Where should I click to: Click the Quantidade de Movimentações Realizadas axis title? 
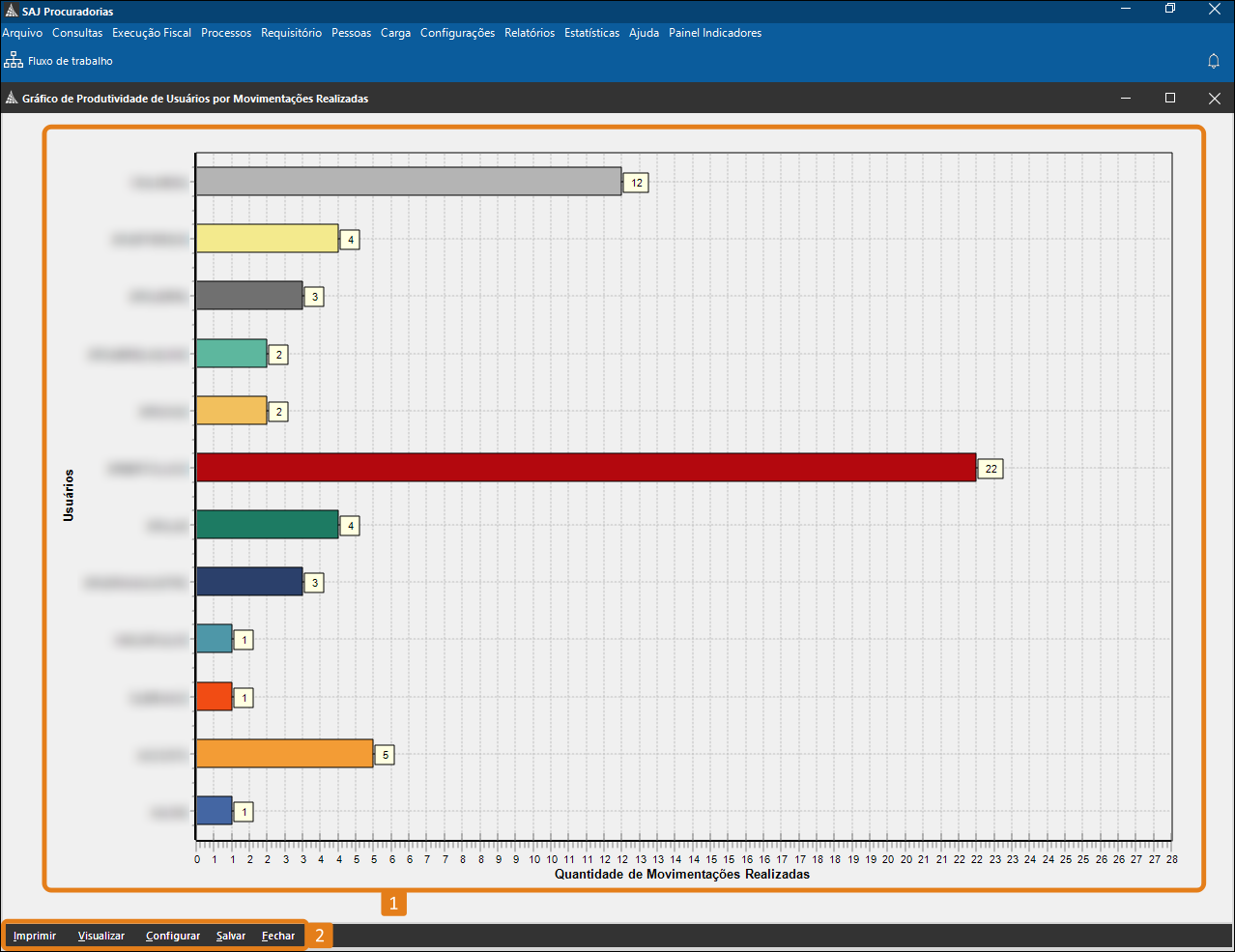(x=682, y=874)
